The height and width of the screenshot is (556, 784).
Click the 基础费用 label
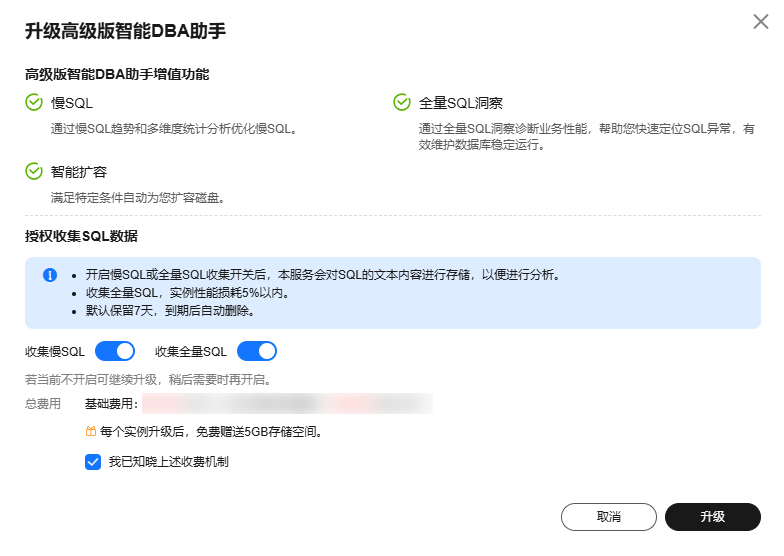110,404
